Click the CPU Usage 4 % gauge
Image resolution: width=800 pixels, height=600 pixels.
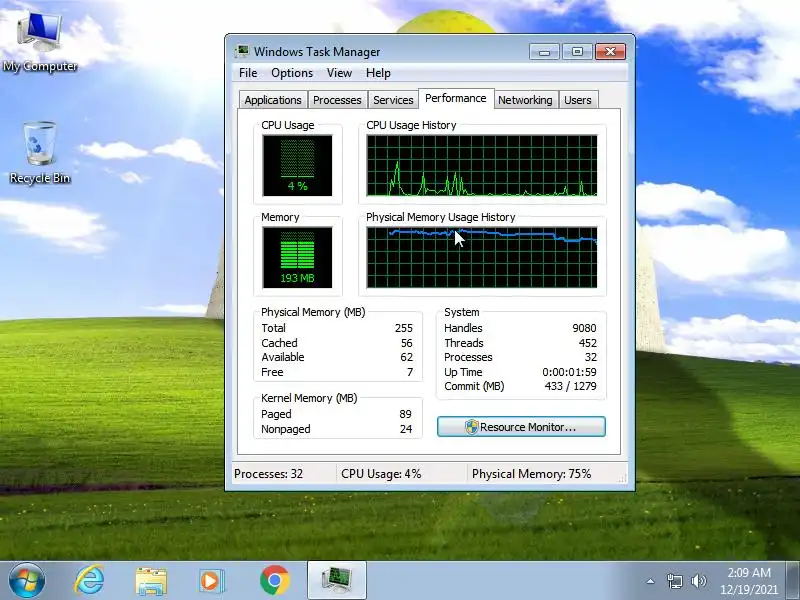(x=297, y=165)
